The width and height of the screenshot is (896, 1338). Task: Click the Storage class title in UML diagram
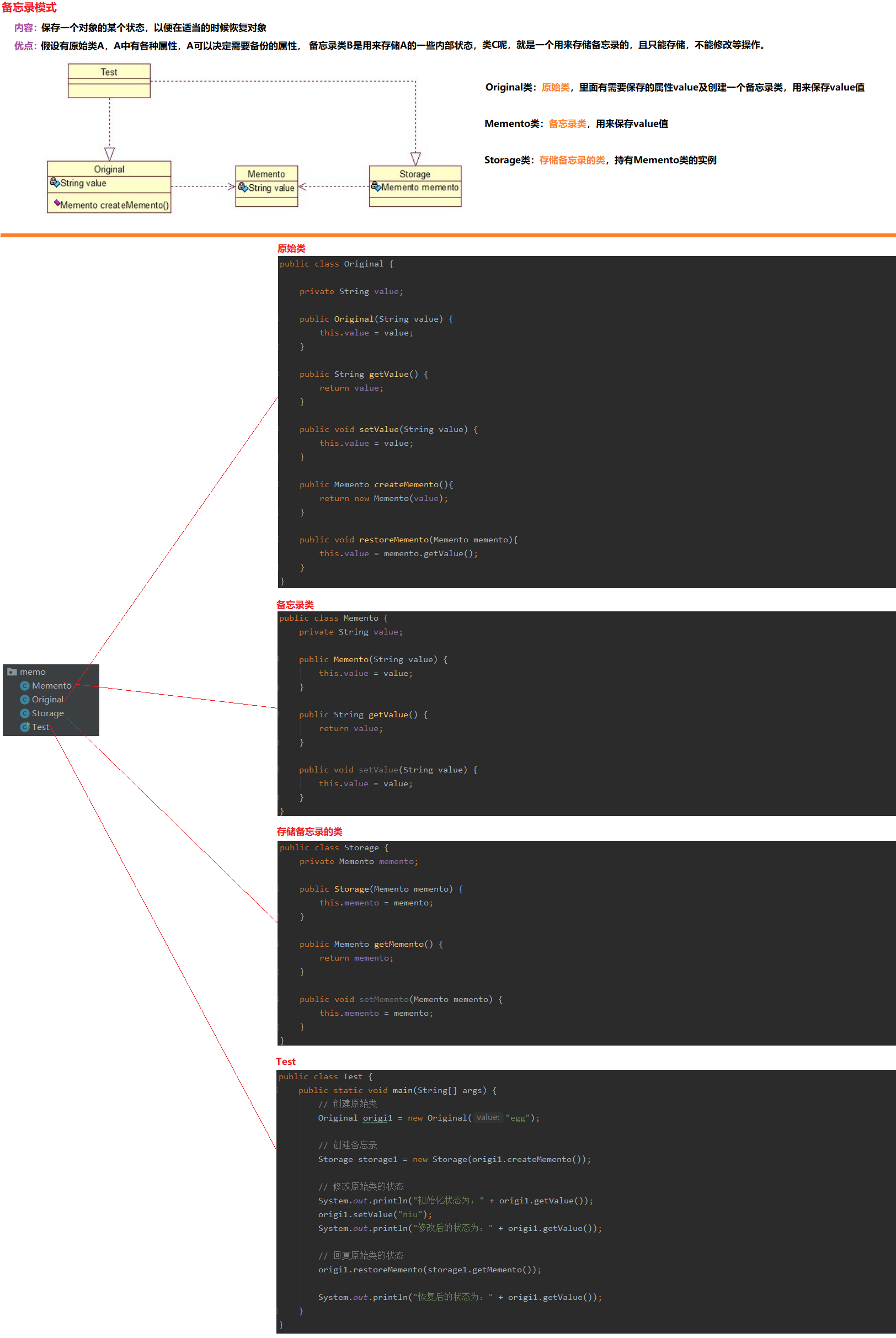click(x=414, y=174)
